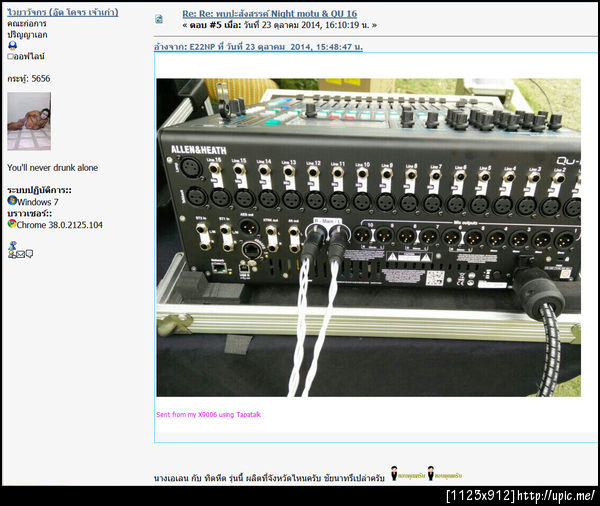The height and width of the screenshot is (506, 600).
Task: Click the offline status indicator icon
Action: click(x=10, y=56)
